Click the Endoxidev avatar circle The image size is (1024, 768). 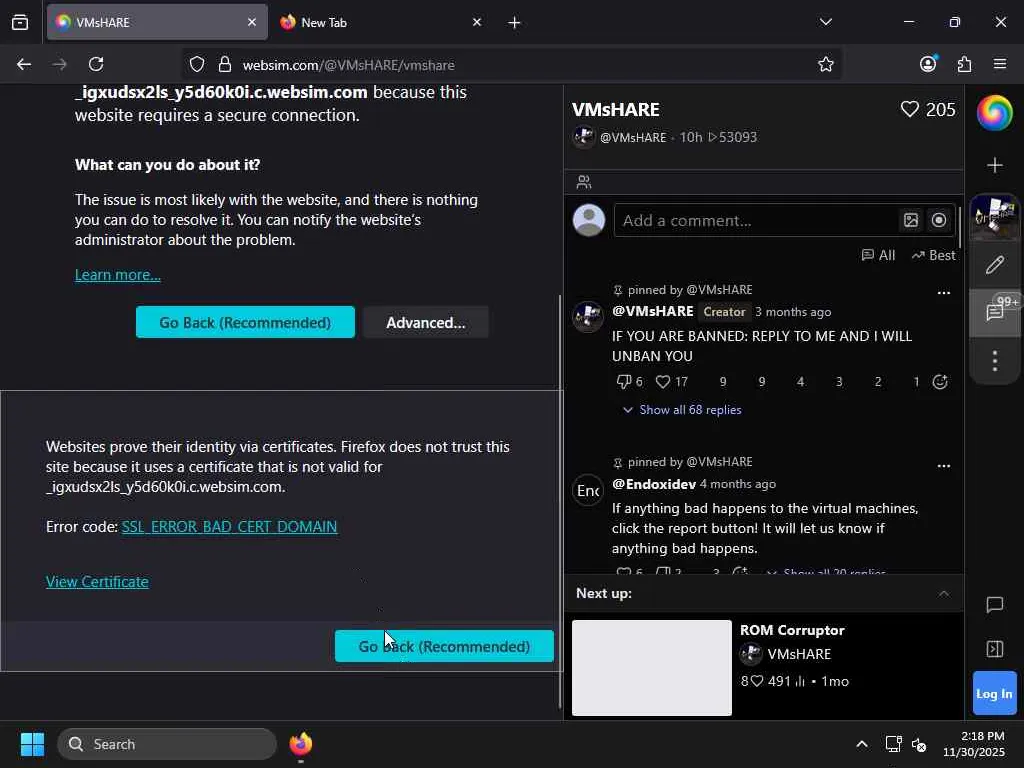[x=588, y=490]
